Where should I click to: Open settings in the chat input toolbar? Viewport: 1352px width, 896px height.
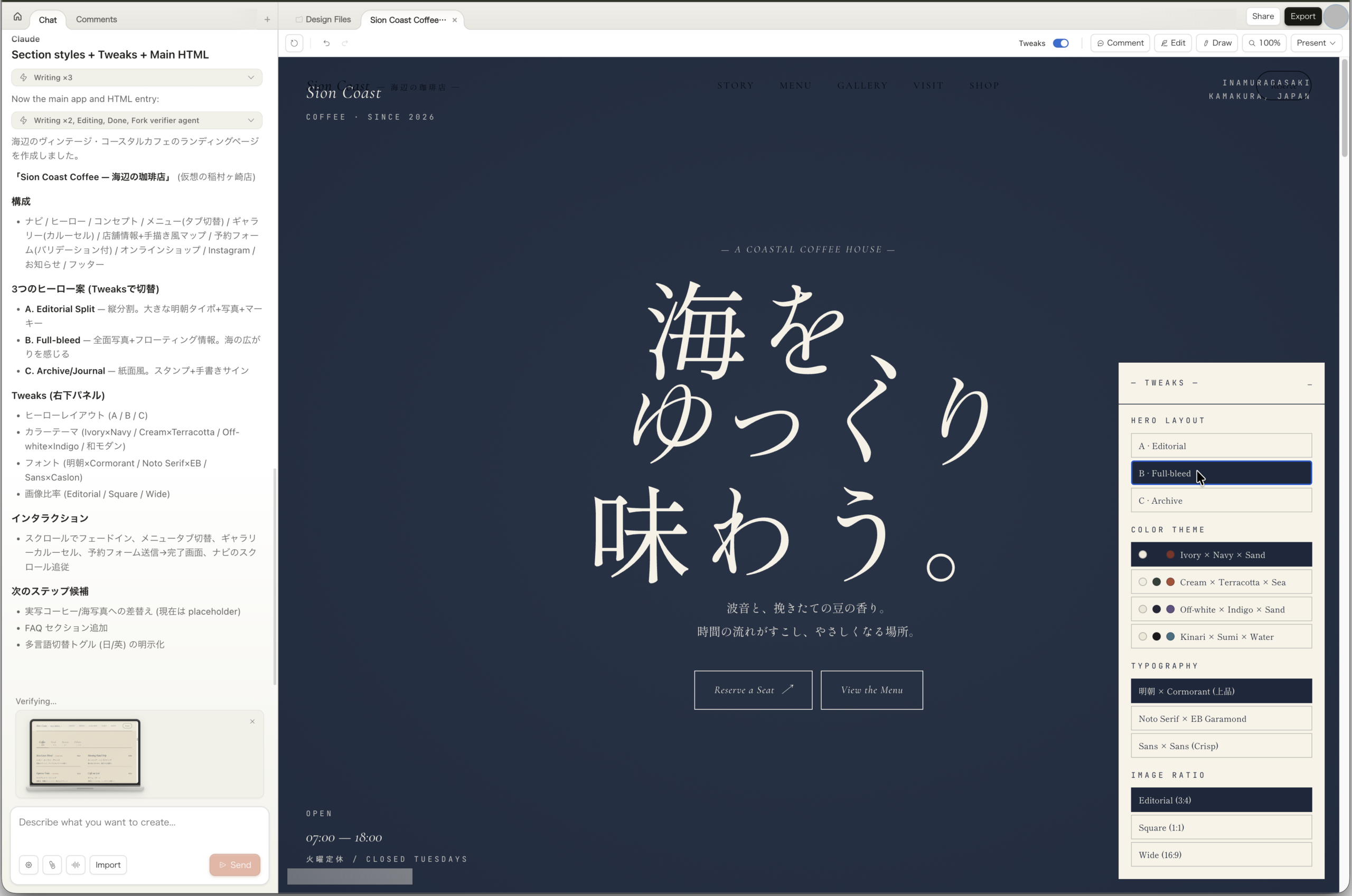pos(29,864)
